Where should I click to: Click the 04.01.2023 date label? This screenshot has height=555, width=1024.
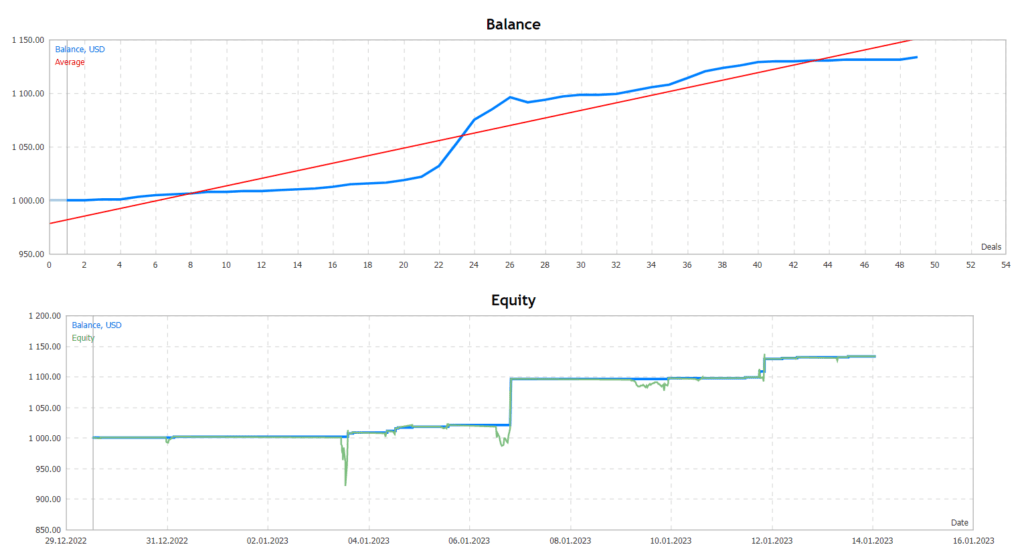368,541
